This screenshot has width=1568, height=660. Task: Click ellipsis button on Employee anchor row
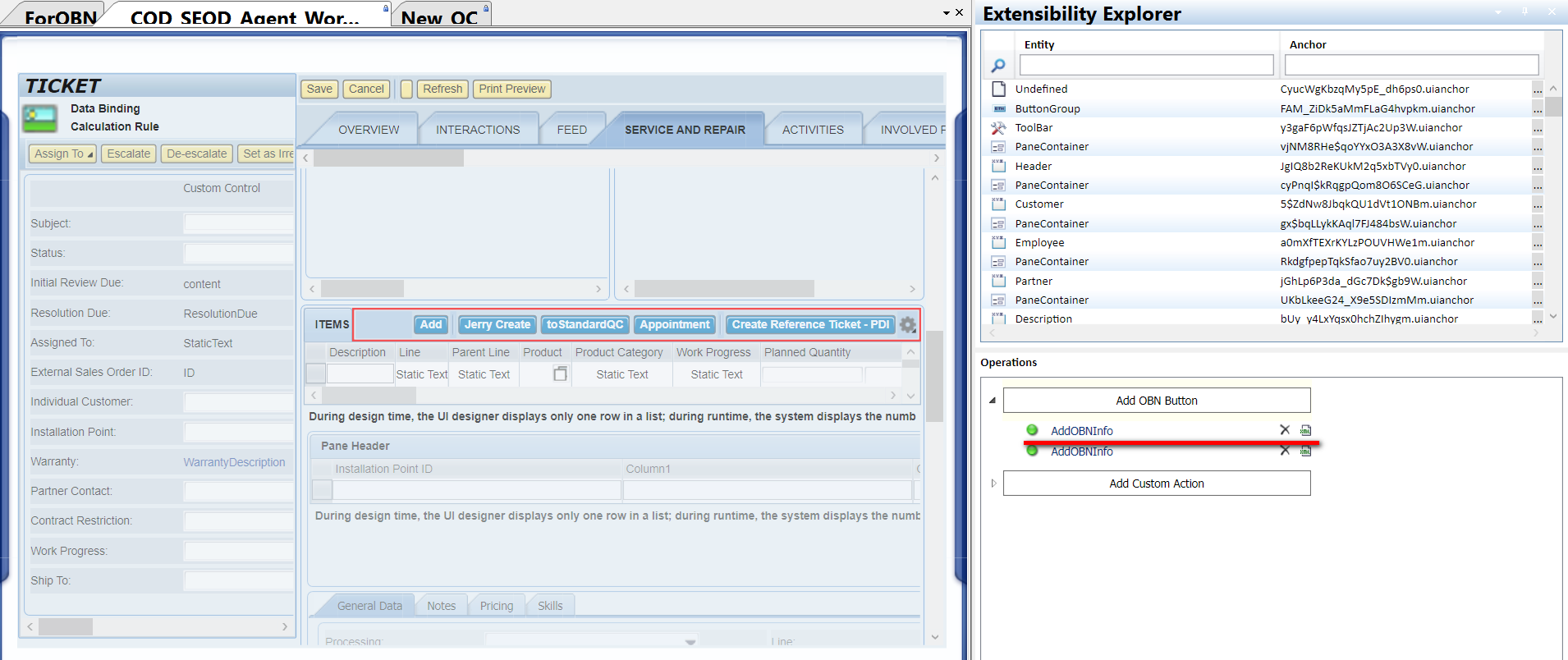1538,243
